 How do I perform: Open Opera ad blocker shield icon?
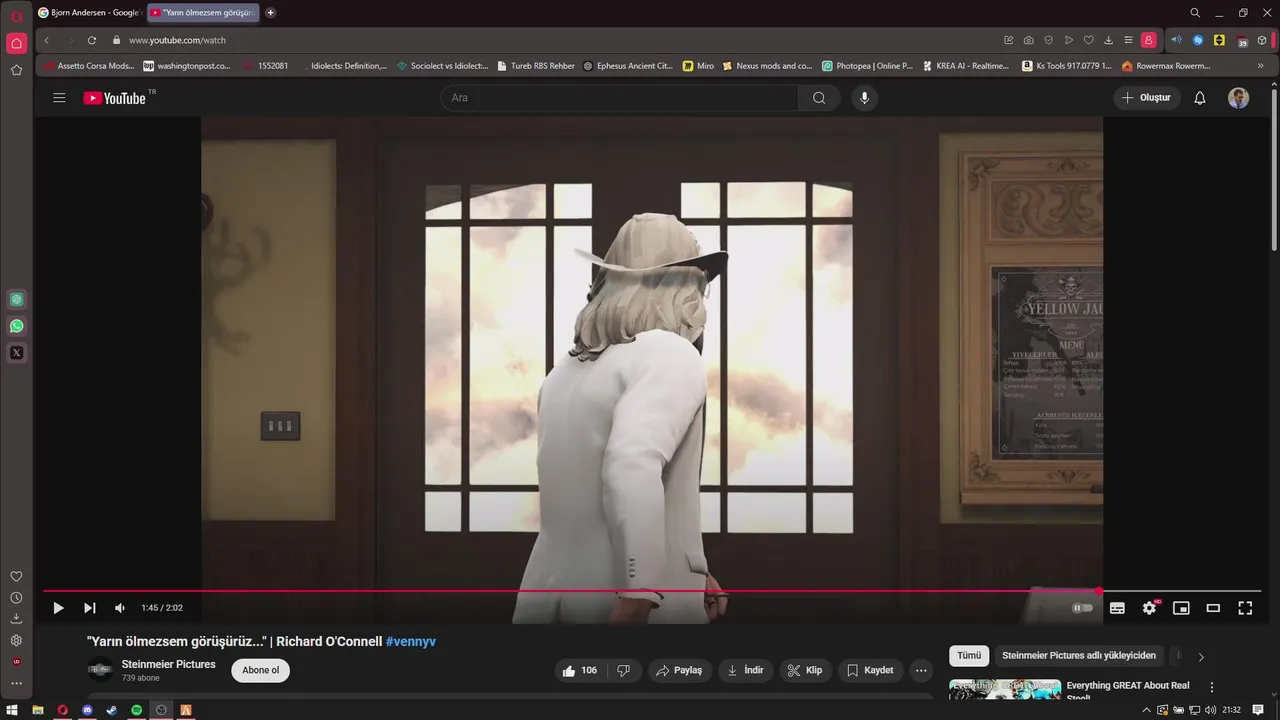click(x=1048, y=40)
